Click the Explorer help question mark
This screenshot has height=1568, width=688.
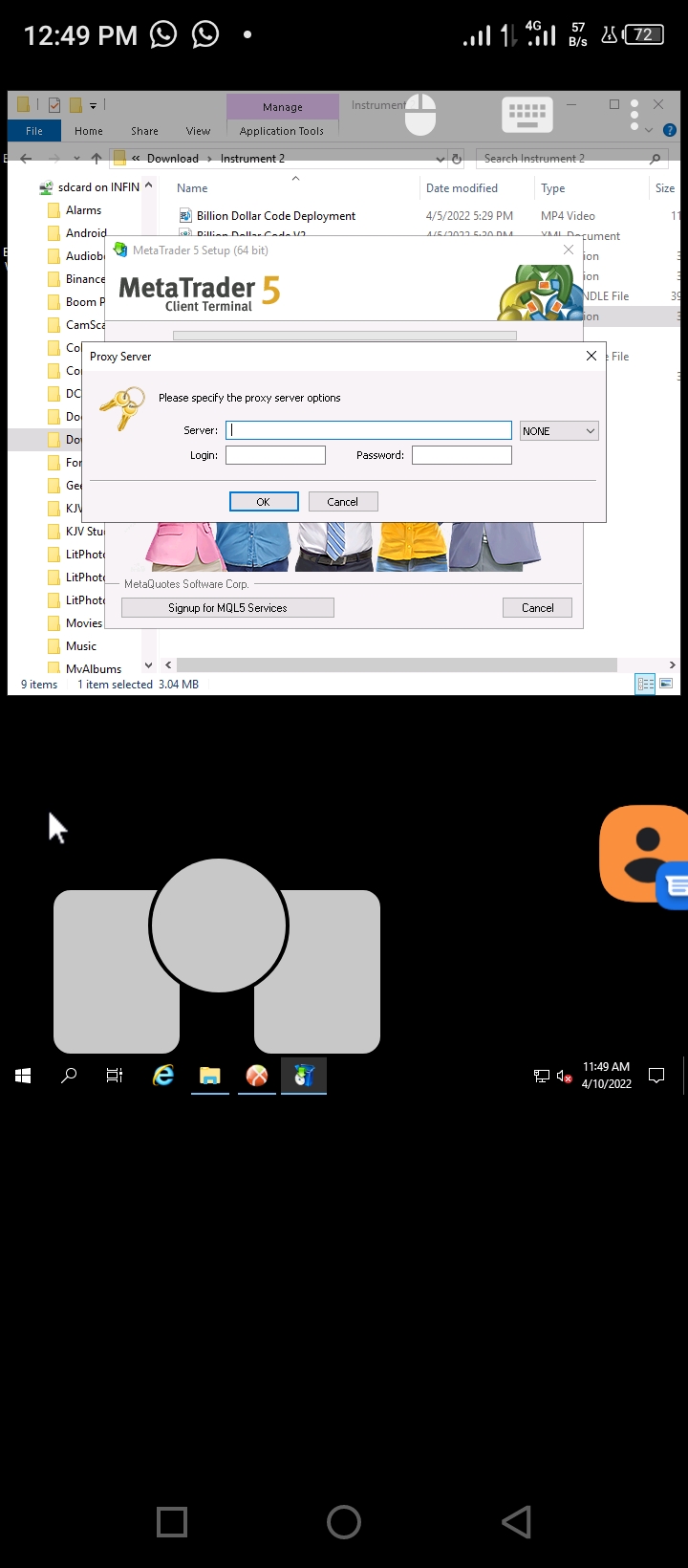click(669, 130)
